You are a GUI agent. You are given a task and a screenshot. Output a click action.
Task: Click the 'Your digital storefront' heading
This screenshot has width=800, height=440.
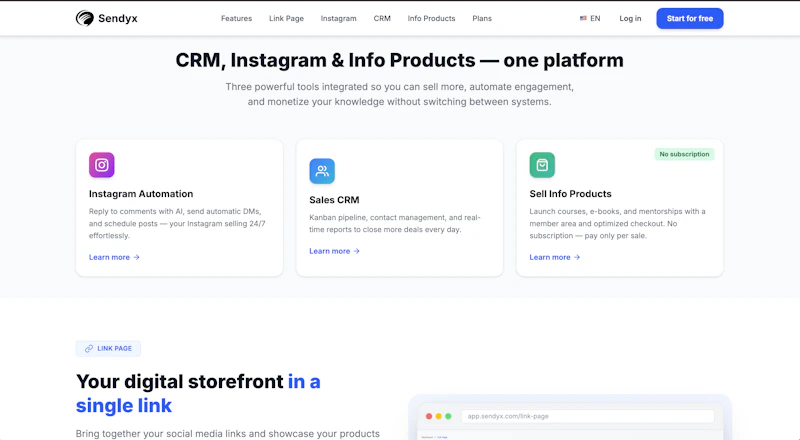tap(198, 394)
